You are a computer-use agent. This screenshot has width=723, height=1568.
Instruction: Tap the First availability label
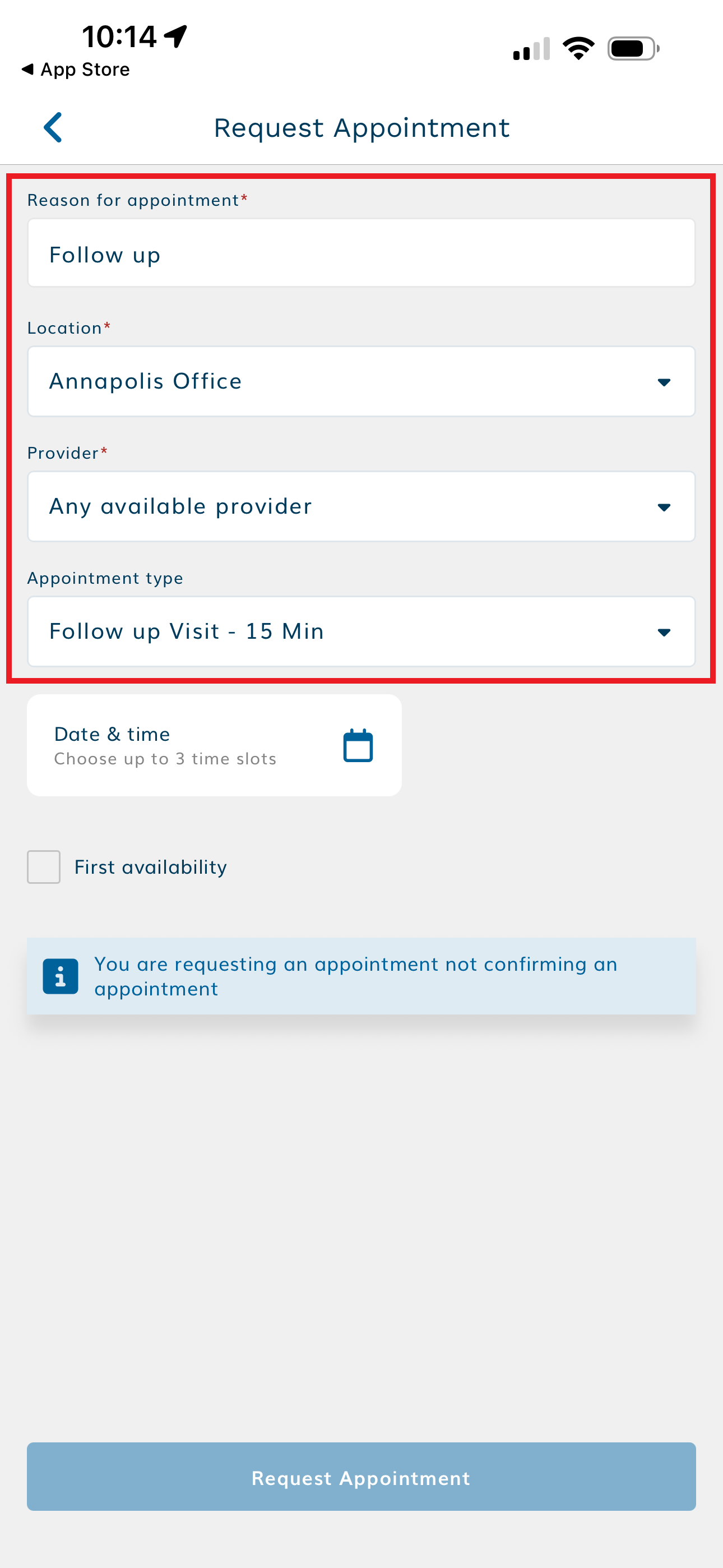tap(150, 868)
